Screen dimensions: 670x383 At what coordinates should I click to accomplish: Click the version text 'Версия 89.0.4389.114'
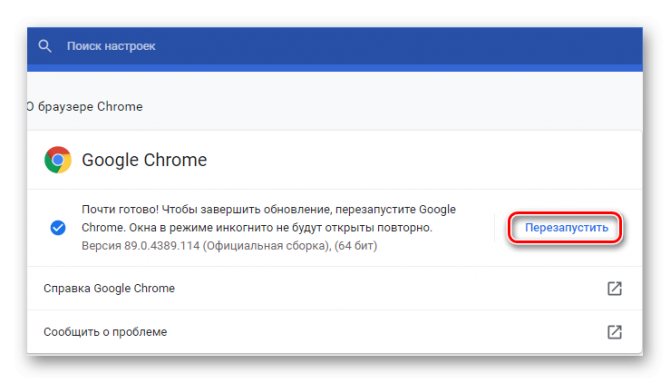141,246
